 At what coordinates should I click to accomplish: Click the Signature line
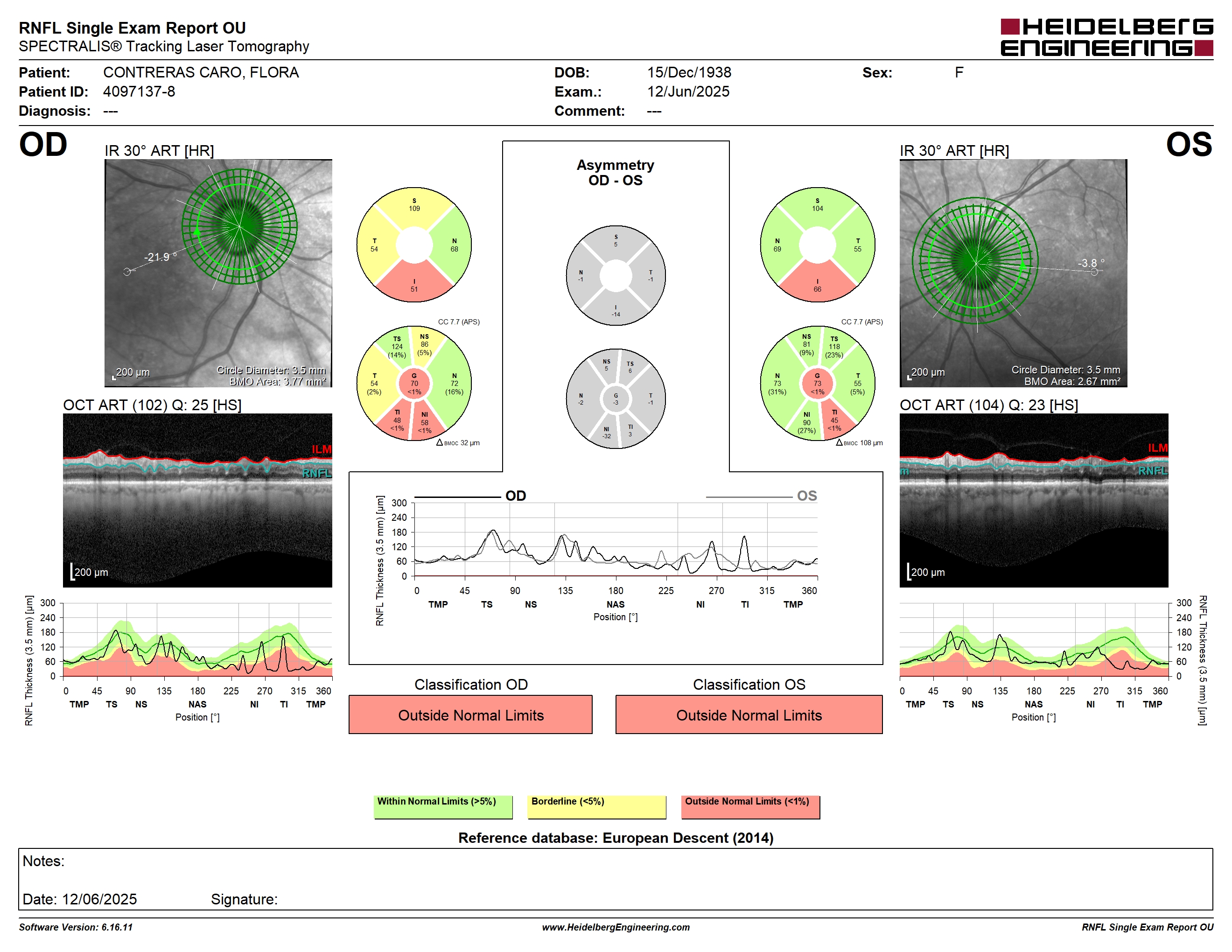pyautogui.click(x=244, y=899)
